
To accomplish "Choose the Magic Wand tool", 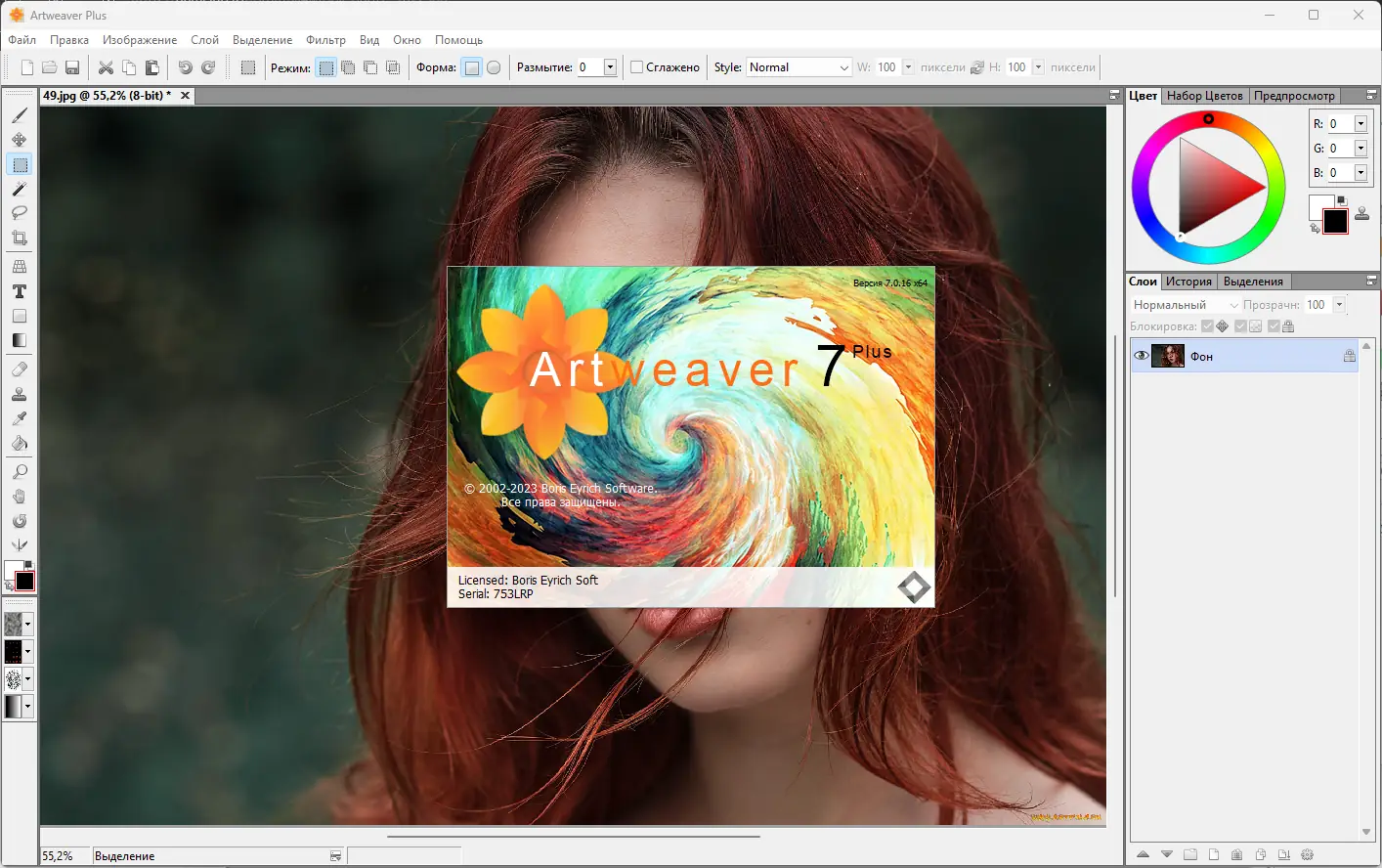I will point(20,189).
